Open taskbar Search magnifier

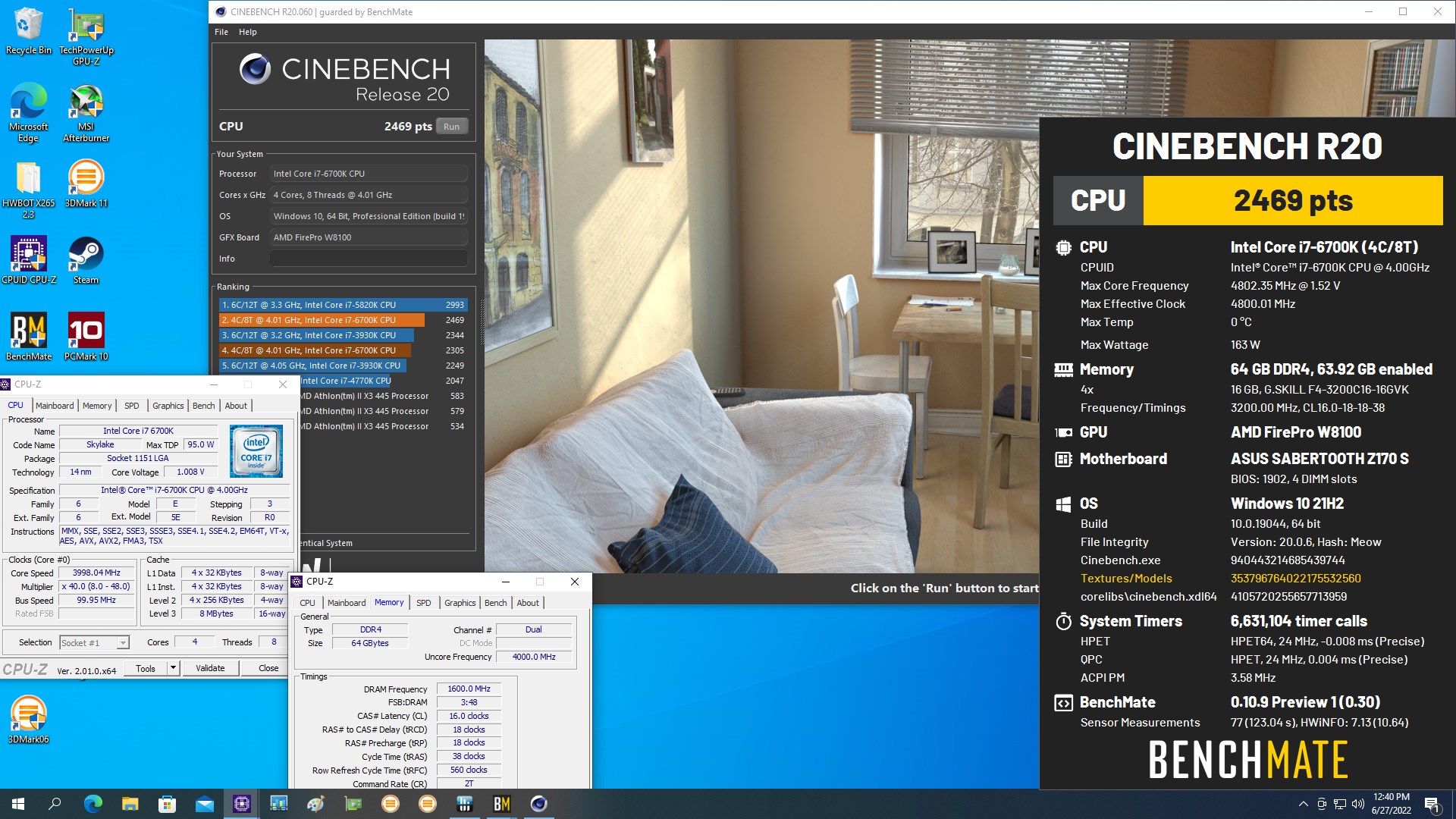click(x=55, y=804)
